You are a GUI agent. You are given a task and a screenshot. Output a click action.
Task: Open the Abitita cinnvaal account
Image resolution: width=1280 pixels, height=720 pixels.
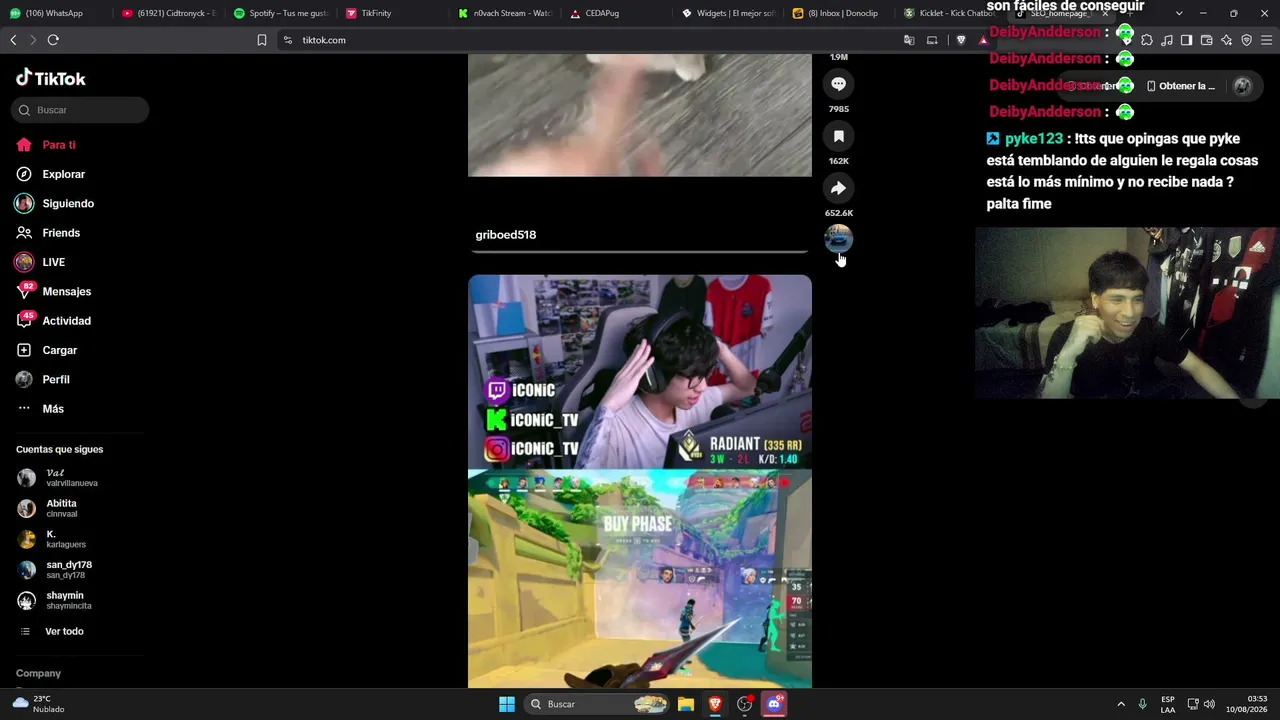pyautogui.click(x=60, y=508)
